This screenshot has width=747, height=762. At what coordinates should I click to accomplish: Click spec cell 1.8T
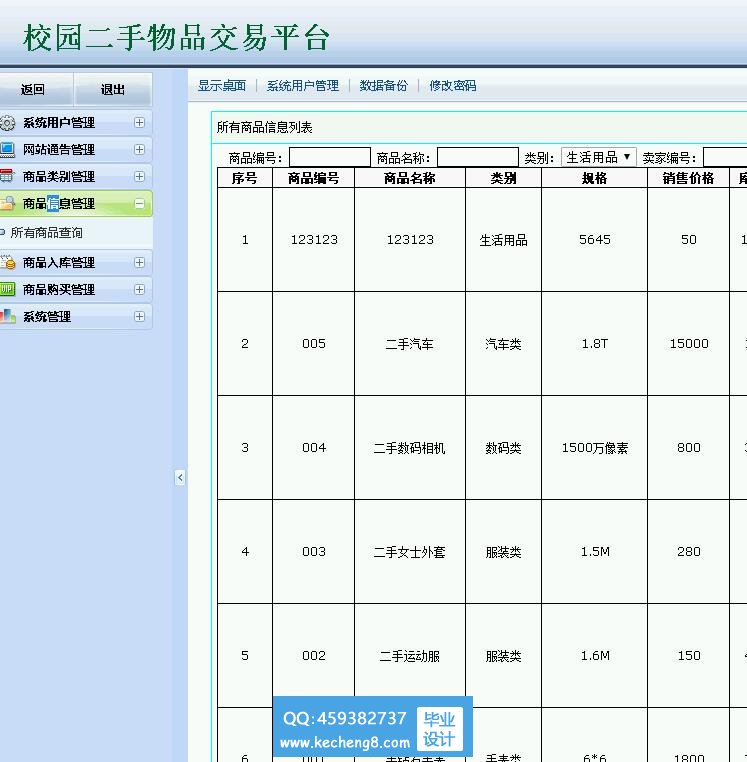click(x=594, y=344)
